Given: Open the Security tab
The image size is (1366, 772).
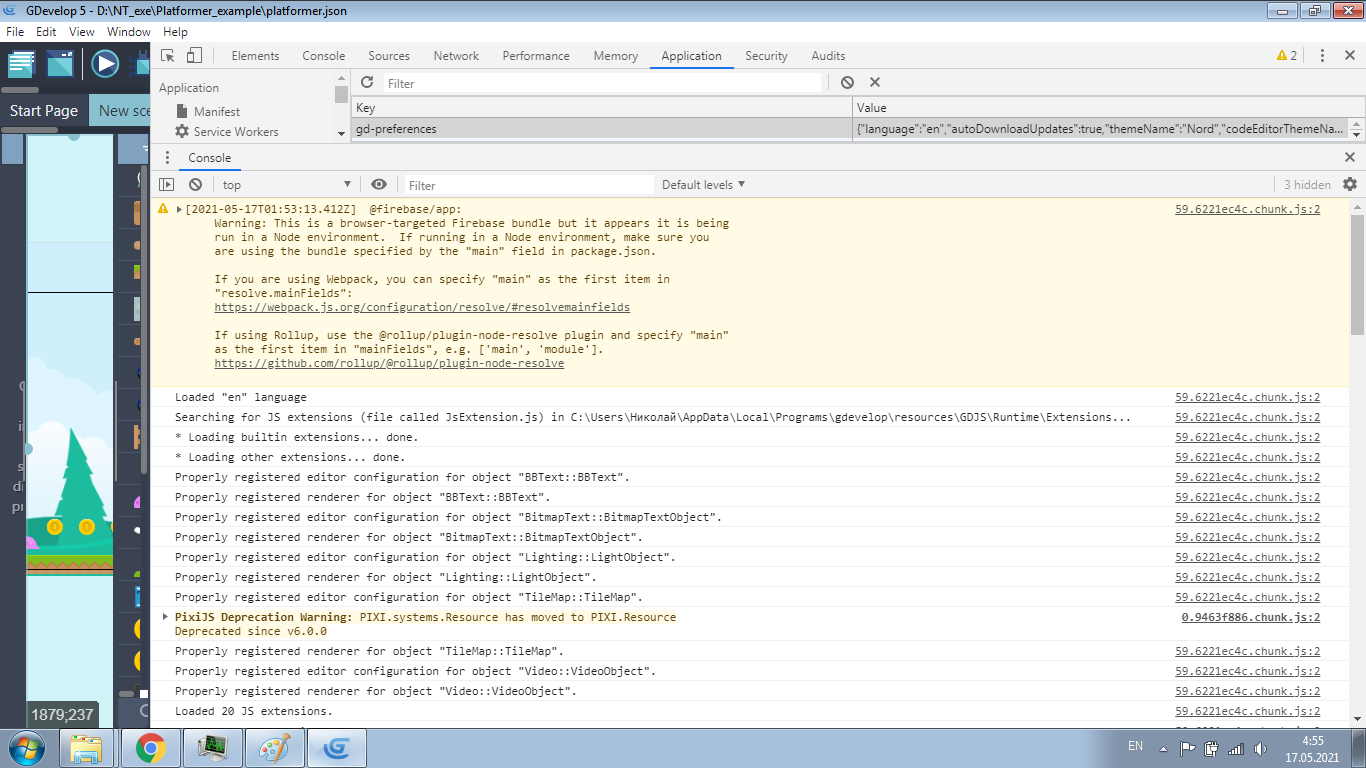Looking at the screenshot, I should (766, 56).
